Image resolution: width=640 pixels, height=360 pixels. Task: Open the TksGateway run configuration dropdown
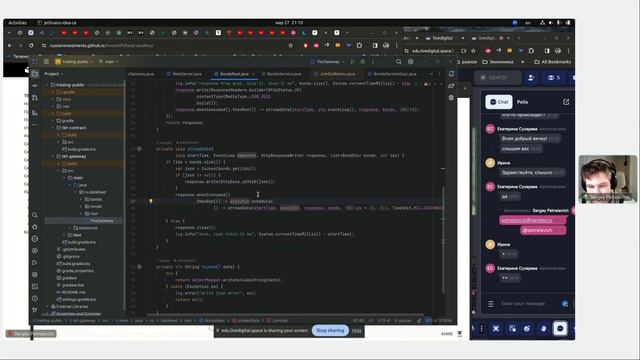(x=328, y=62)
